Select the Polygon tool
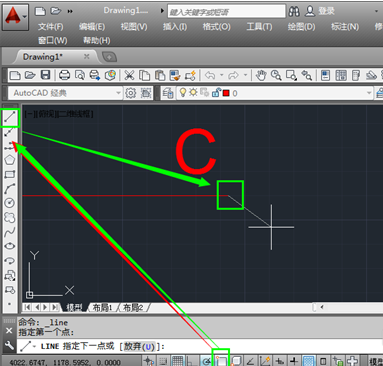Image resolution: width=383 pixels, height=366 pixels. click(10, 160)
